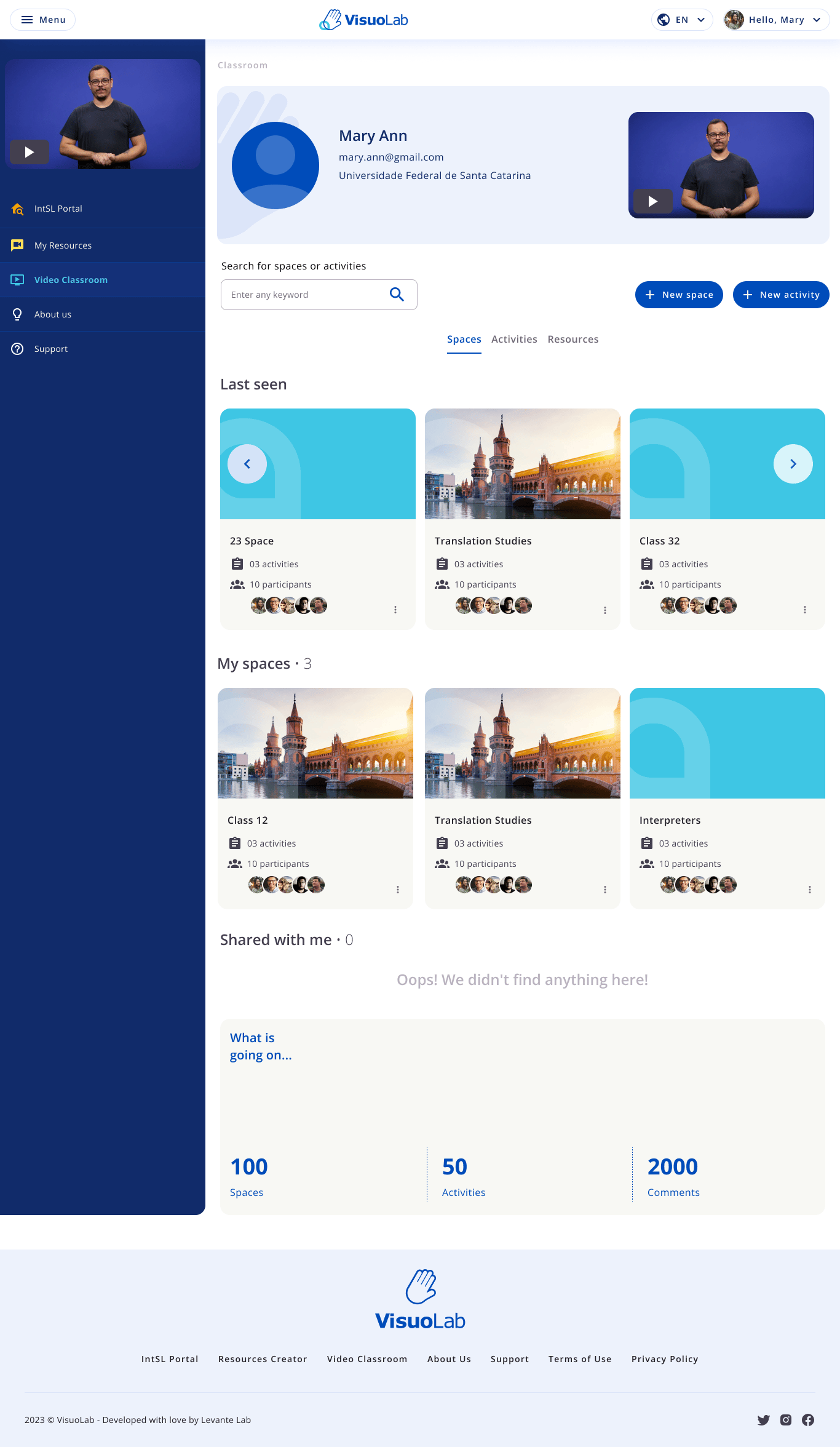Open options menu for Interpreters card
Screen dimensions: 840x1447
[x=810, y=890]
